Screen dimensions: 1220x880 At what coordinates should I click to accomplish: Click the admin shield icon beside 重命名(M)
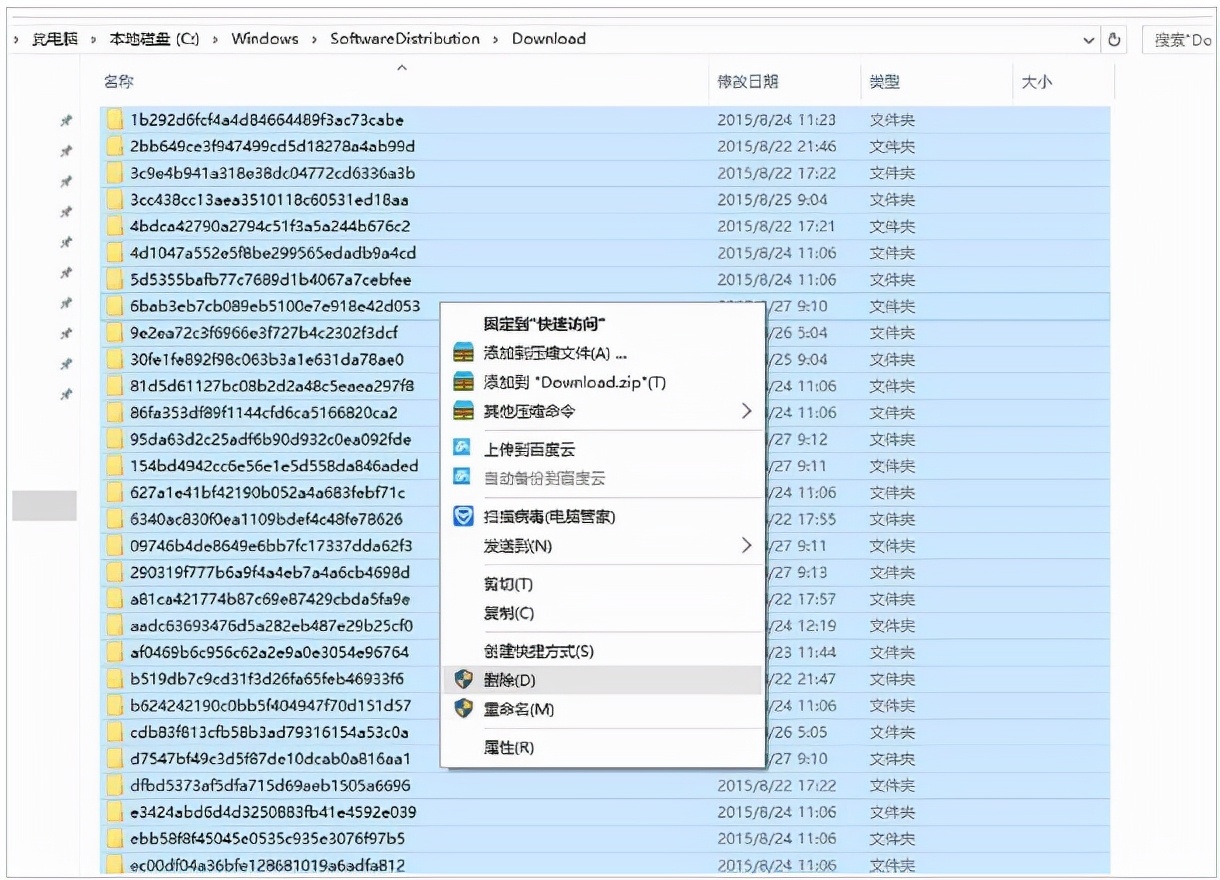click(462, 709)
